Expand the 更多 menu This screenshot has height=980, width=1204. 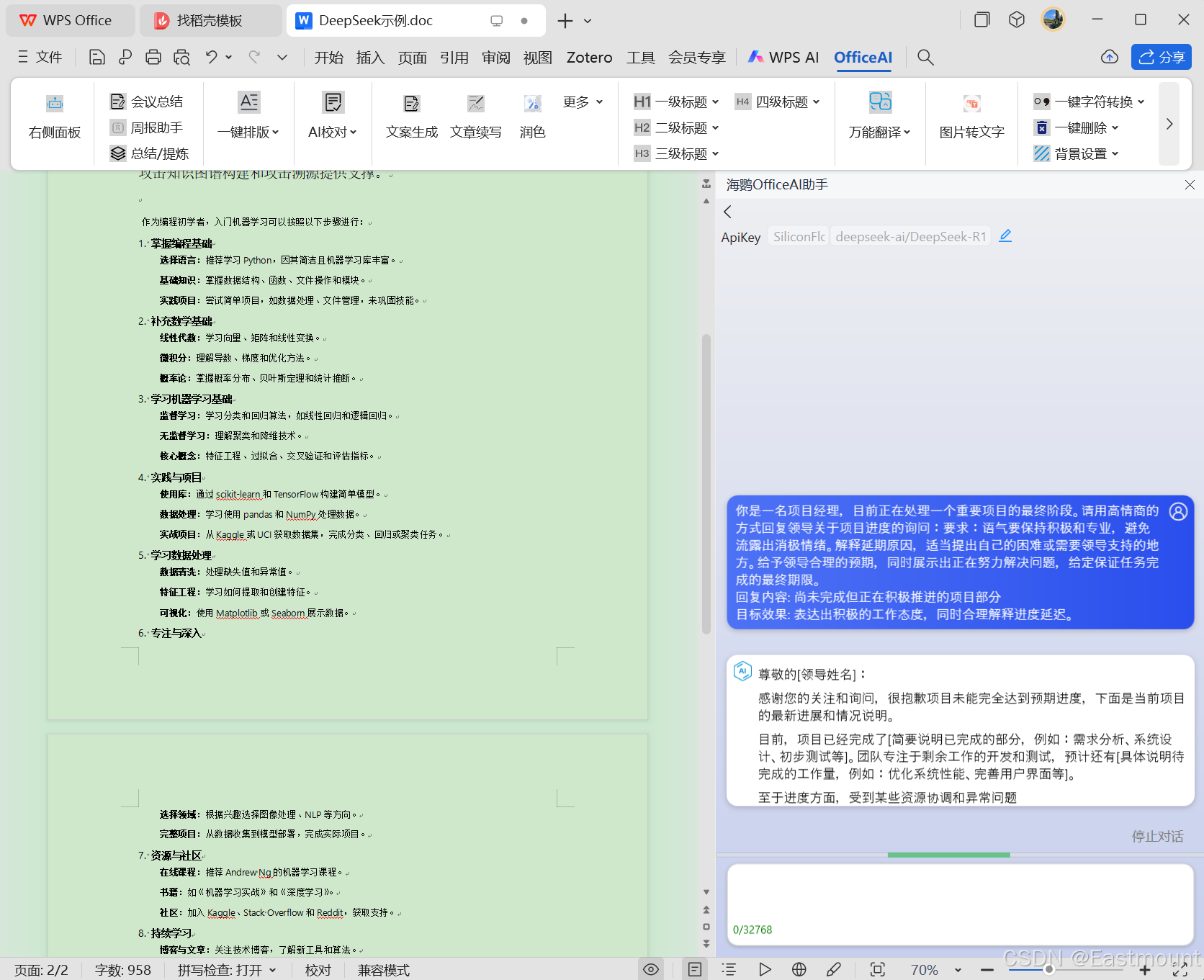coord(583,102)
